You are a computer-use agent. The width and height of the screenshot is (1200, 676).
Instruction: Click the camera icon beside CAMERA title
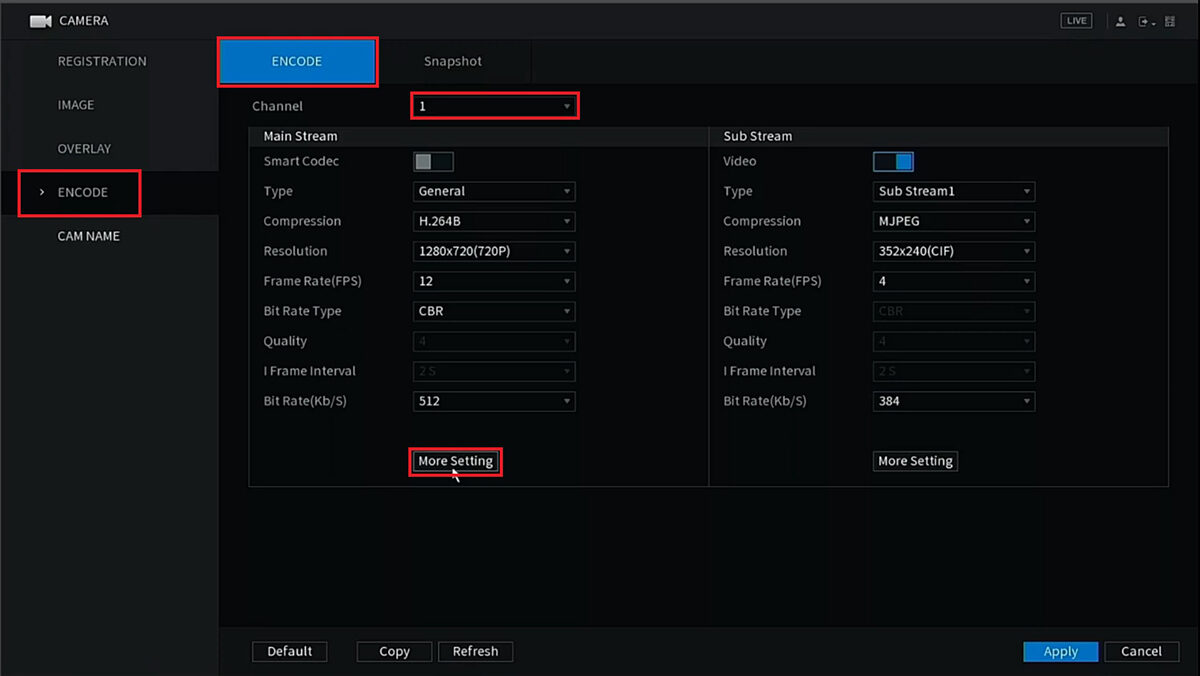[x=40, y=21]
